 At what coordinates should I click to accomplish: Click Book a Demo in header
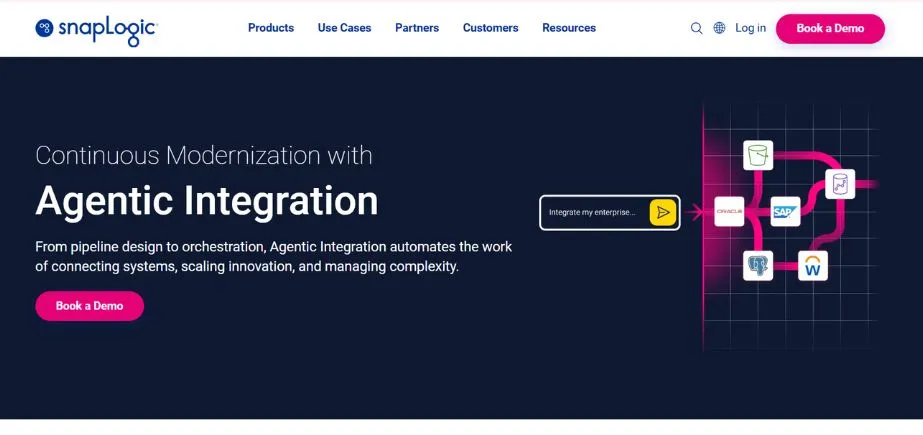click(830, 28)
